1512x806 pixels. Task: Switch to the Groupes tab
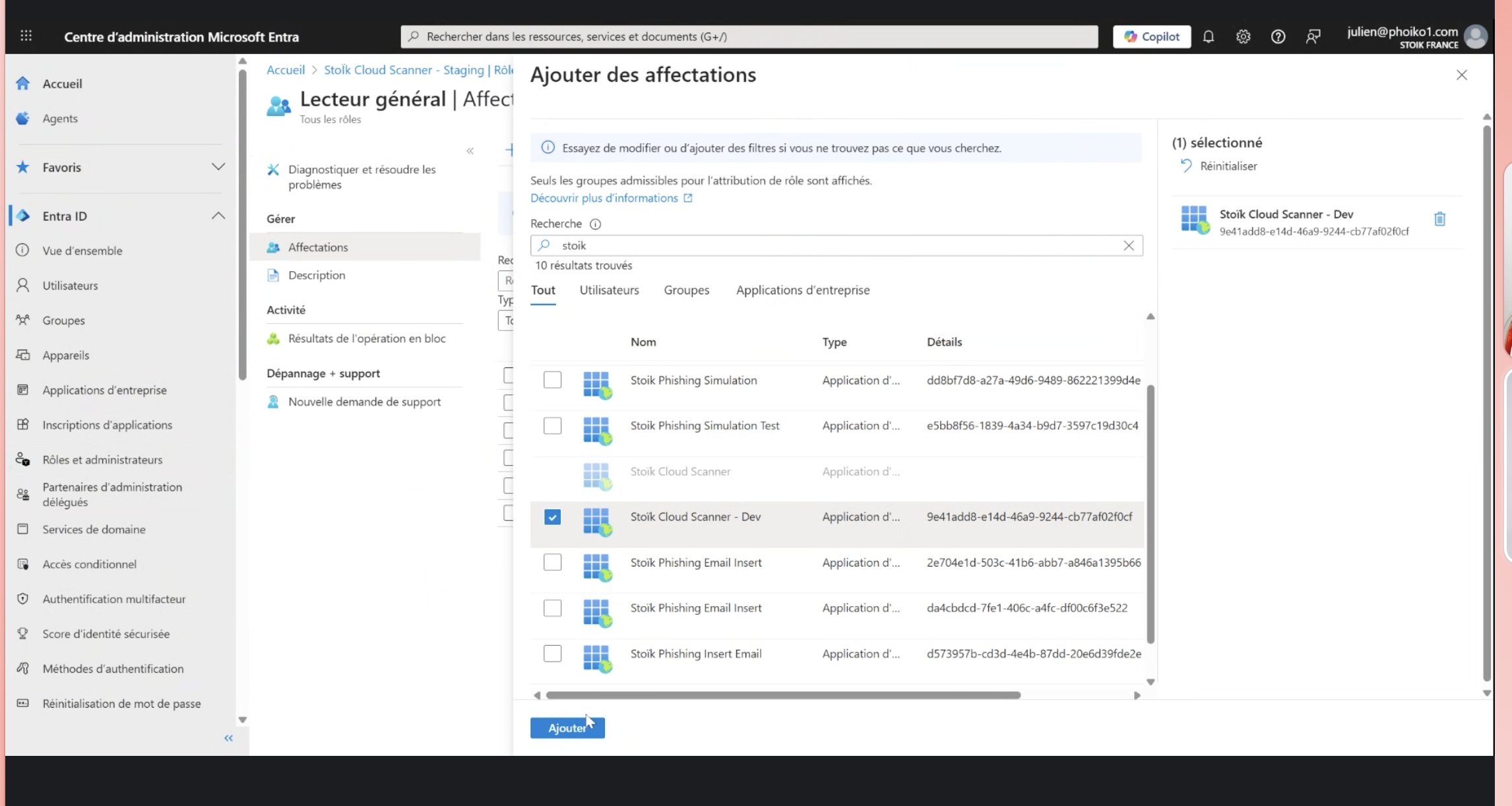click(686, 290)
